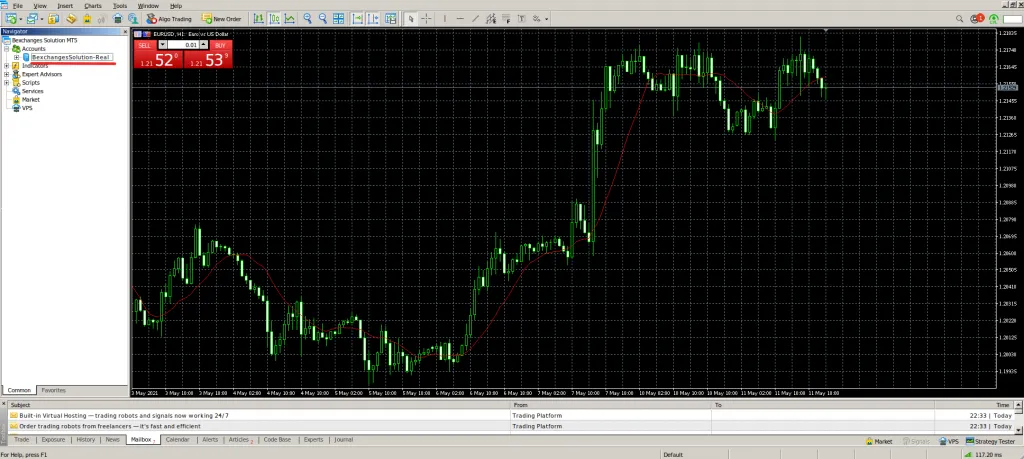Increase the trade volume with up arrow
This screenshot has height=459, width=1024.
click(x=204, y=45)
